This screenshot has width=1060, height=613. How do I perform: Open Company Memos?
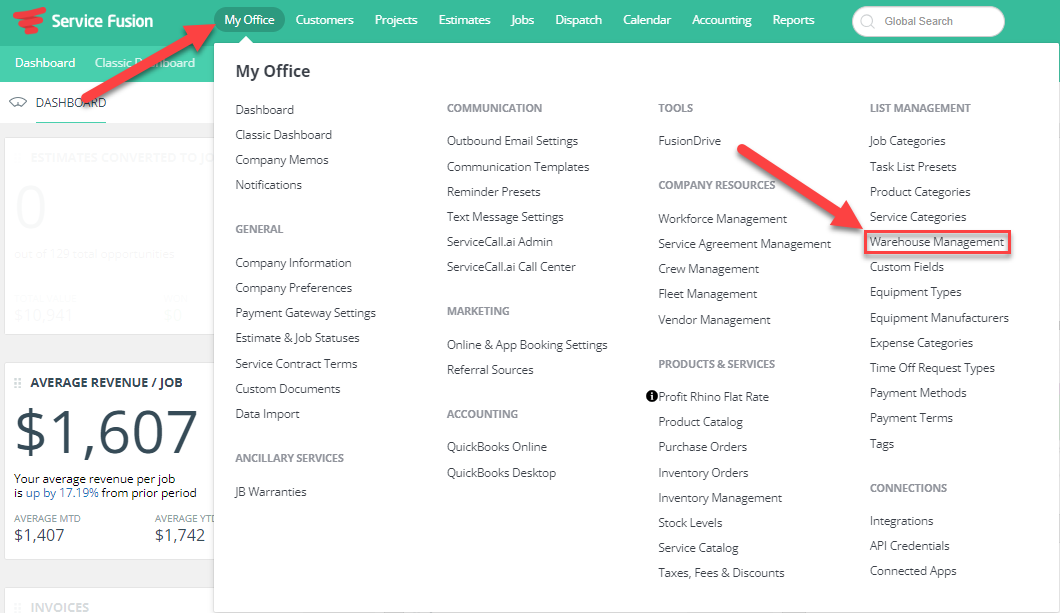coord(282,160)
